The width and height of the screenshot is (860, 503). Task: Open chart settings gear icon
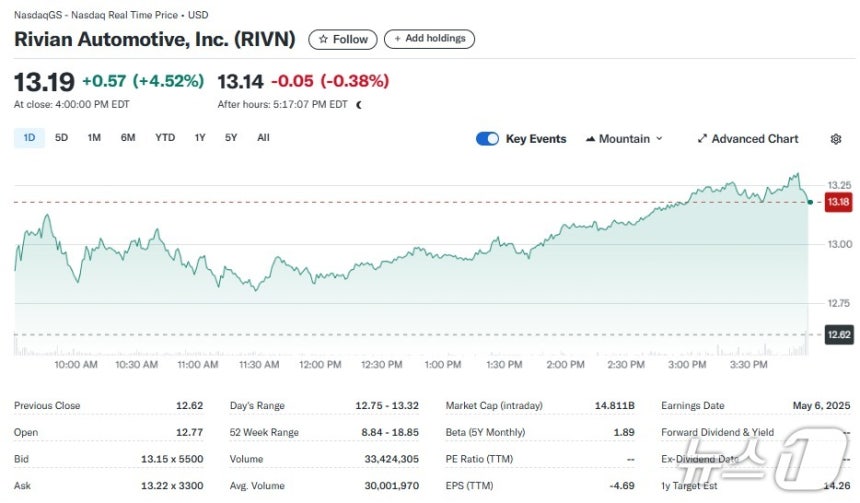[835, 139]
